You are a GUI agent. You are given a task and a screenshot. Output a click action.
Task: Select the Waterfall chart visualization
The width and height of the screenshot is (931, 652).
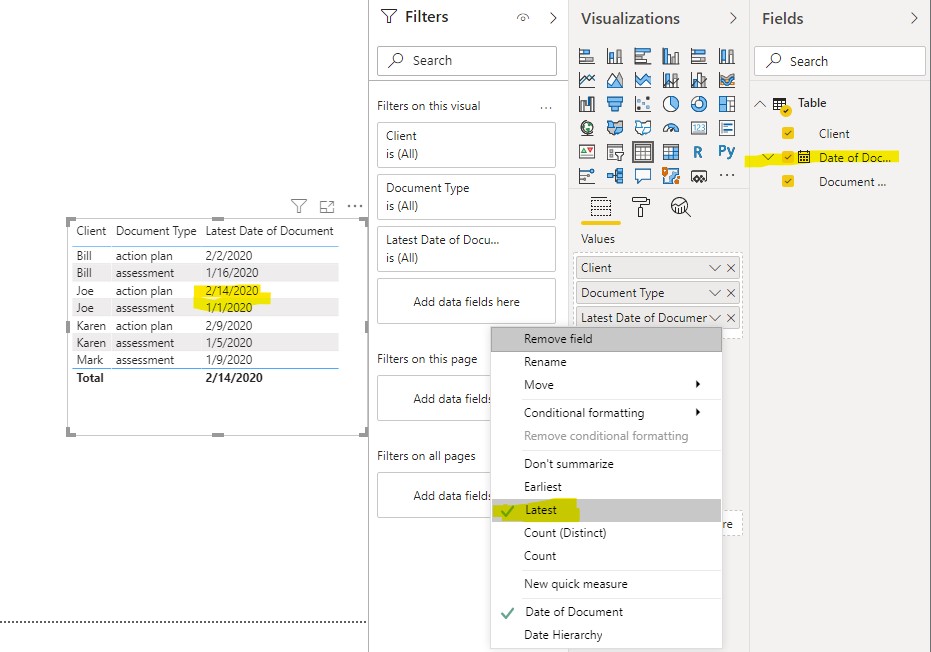[587, 104]
